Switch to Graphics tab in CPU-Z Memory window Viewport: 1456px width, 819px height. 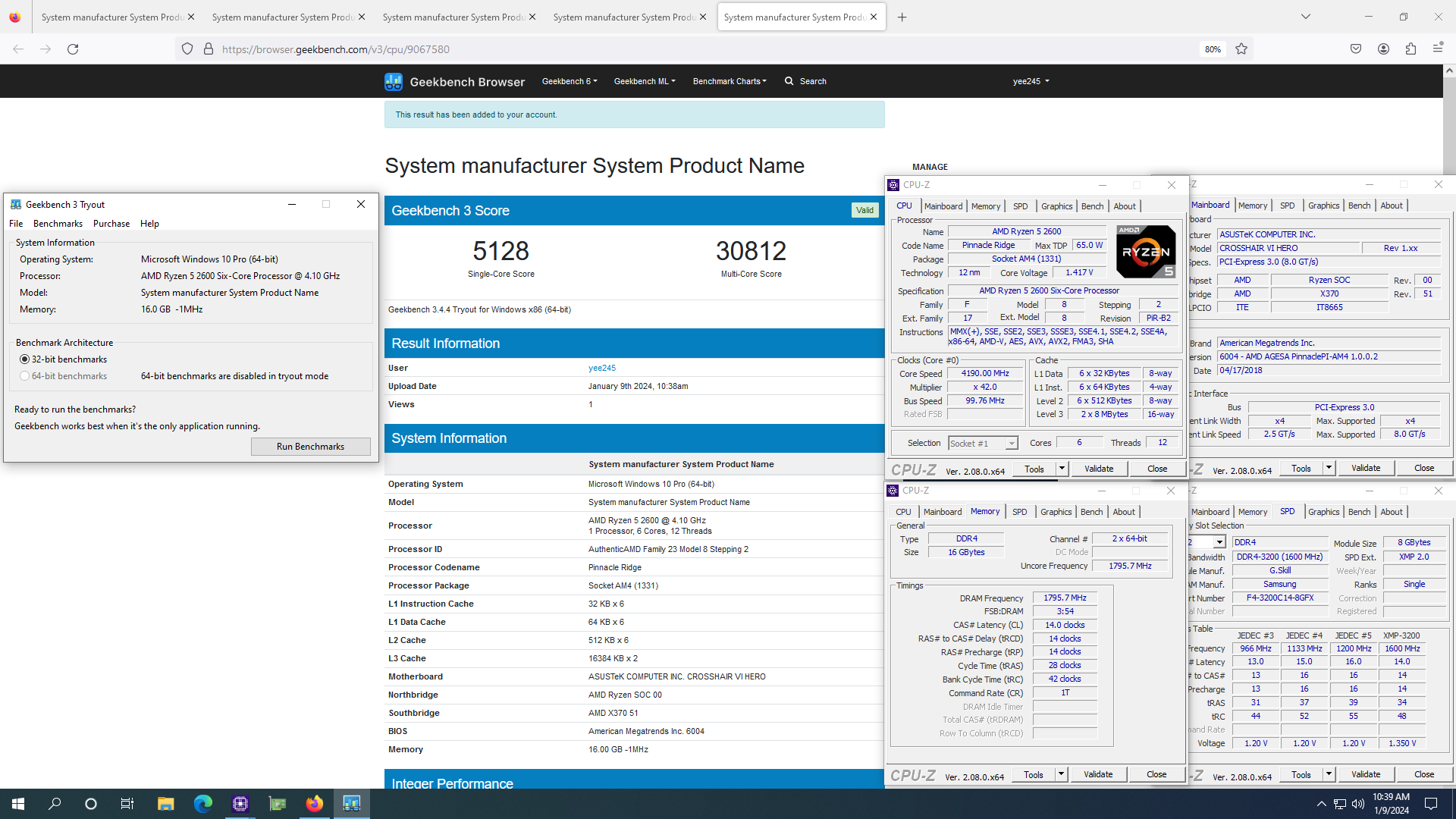click(1056, 512)
